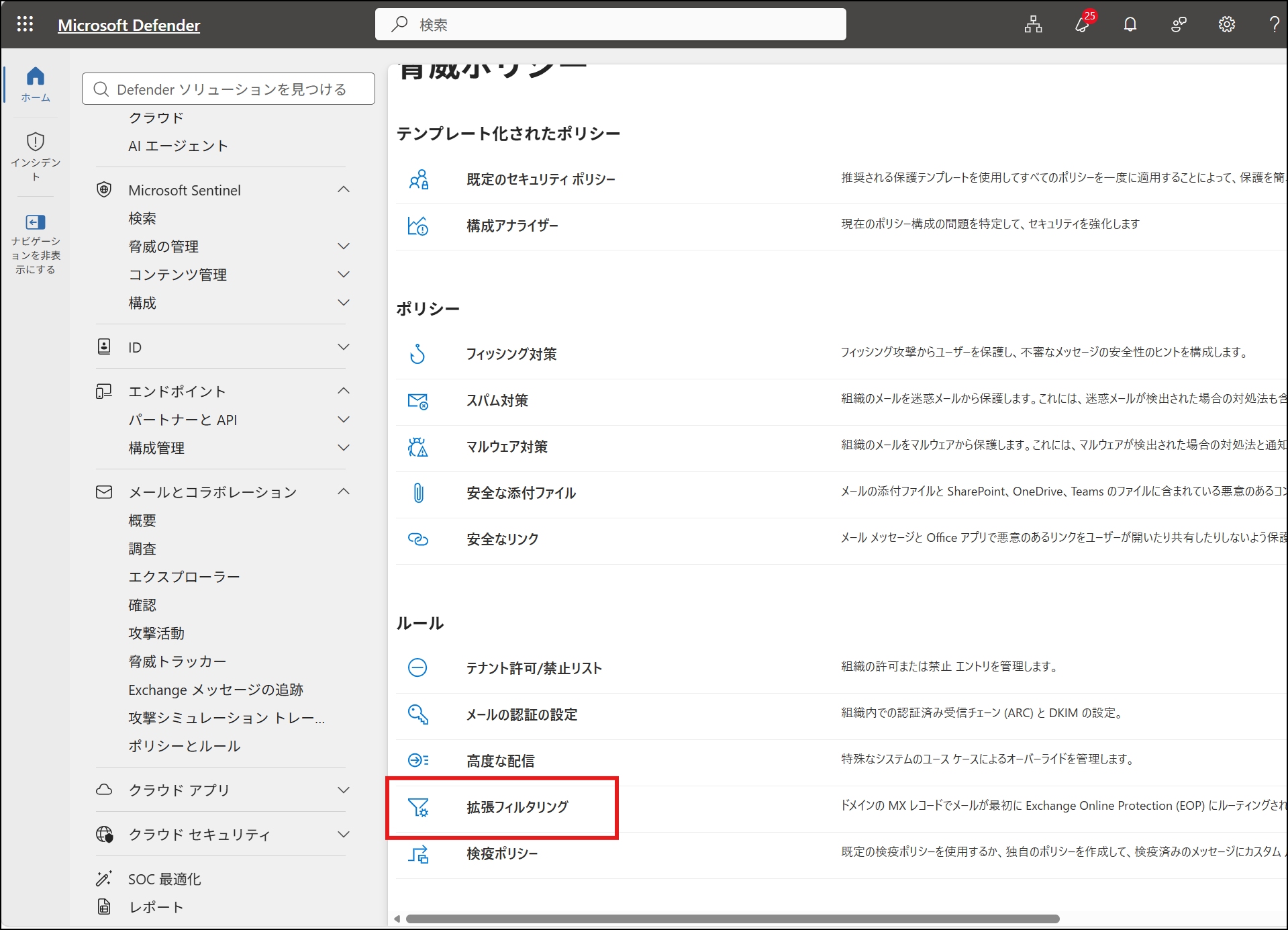Click the 検索 search box in header
The height and width of the screenshot is (930, 1288).
[x=610, y=25]
